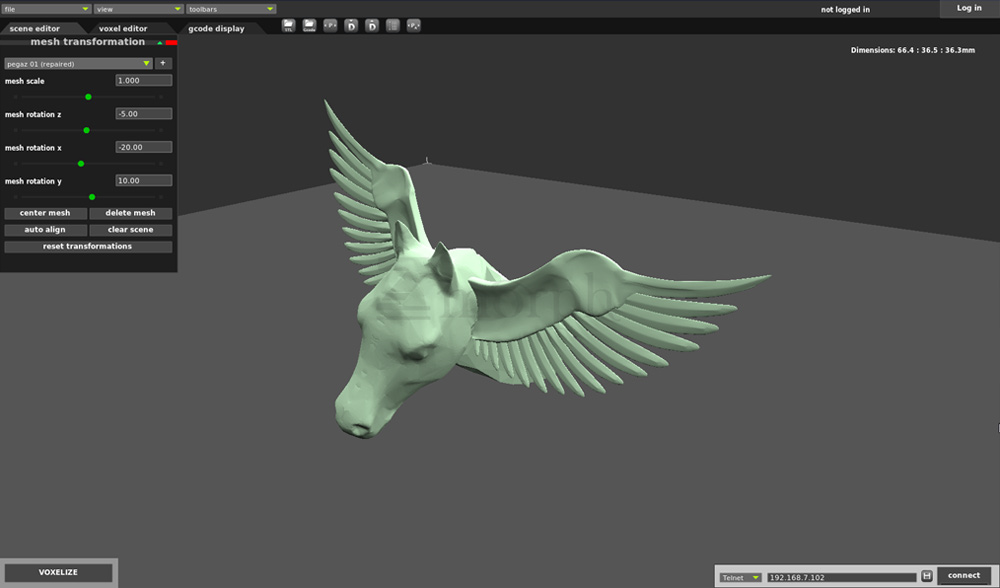Screen dimensions: 1000x588
Task: Click the open Gcode file folder icon
Action: (309, 25)
